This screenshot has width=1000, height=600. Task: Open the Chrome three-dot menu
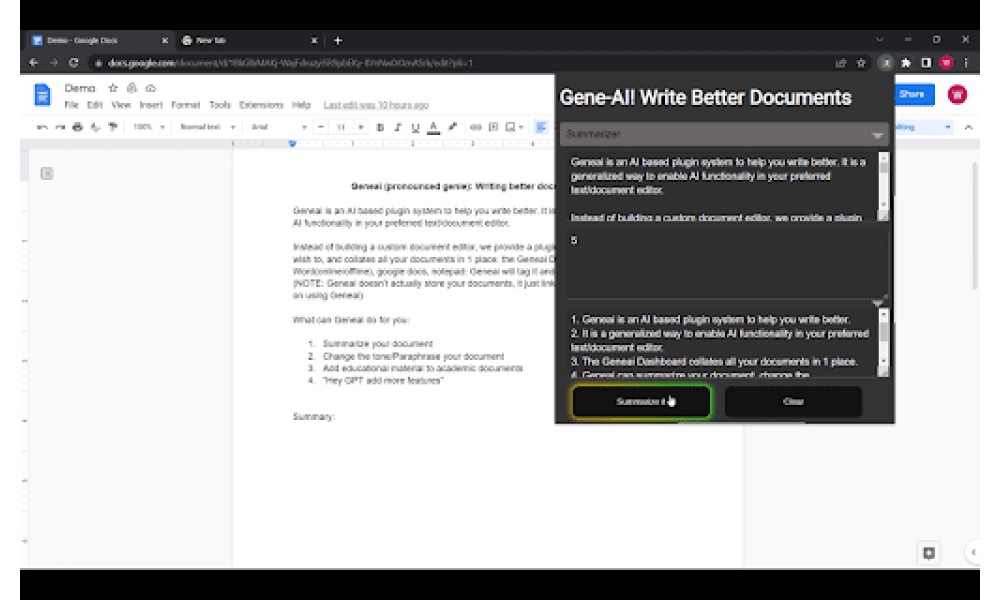[966, 62]
